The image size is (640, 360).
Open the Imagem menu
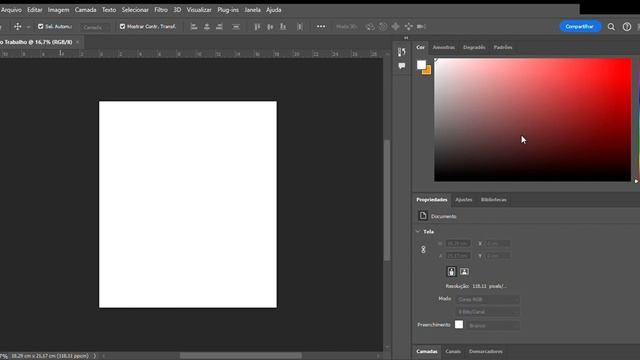point(58,10)
